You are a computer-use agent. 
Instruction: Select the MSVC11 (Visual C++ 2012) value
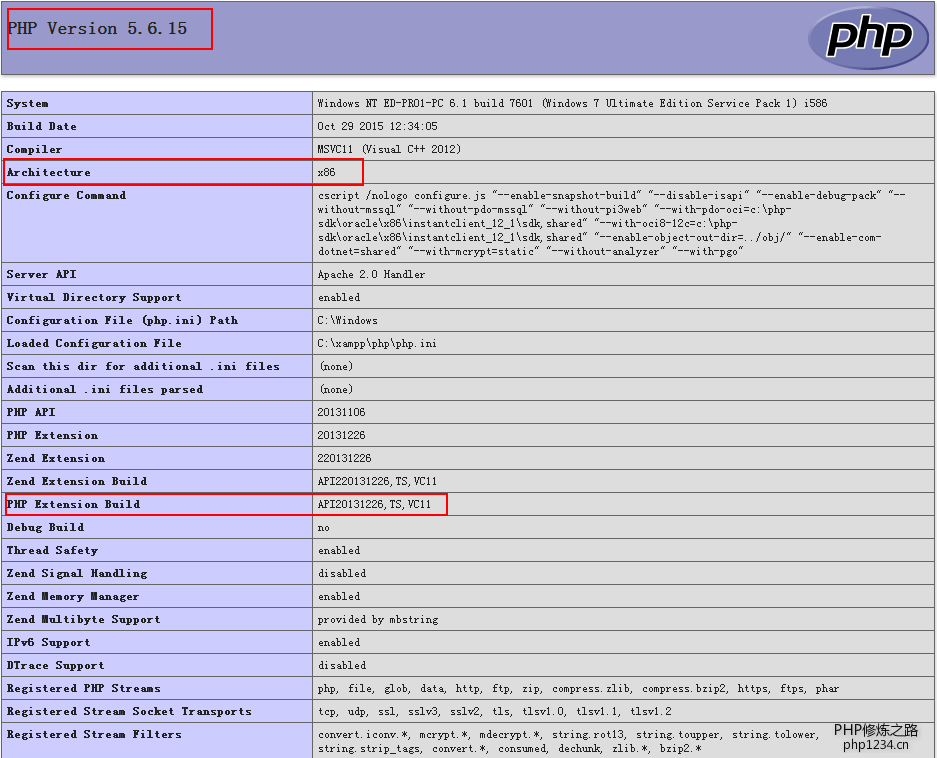389,149
